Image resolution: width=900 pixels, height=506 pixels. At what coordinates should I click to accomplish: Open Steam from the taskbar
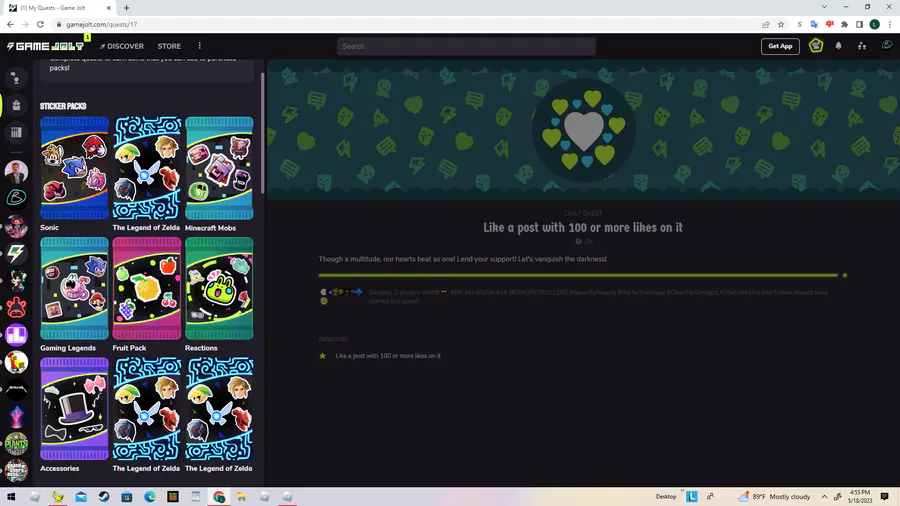click(x=104, y=497)
